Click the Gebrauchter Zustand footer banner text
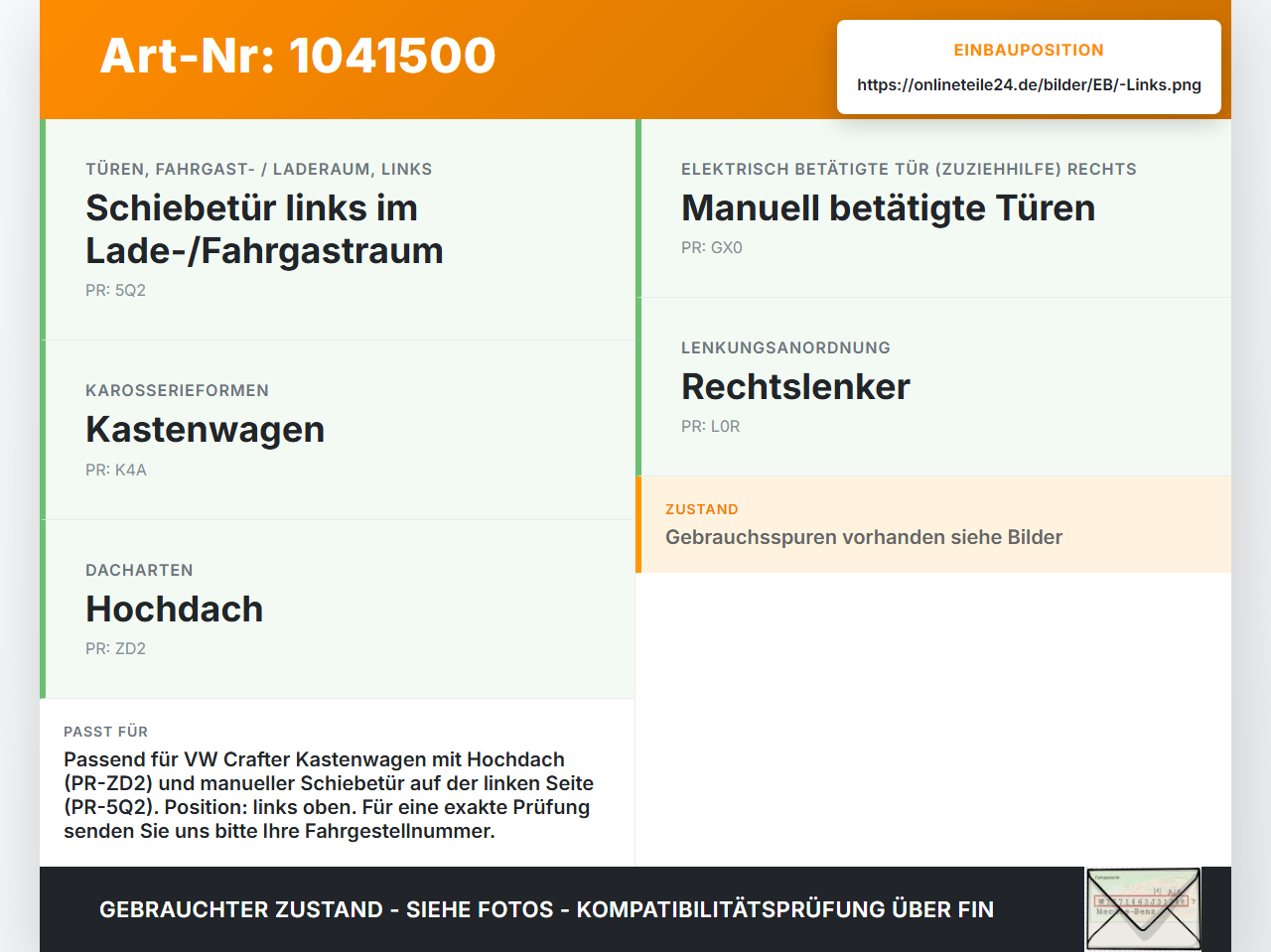Image resolution: width=1271 pixels, height=952 pixels. click(x=546, y=909)
